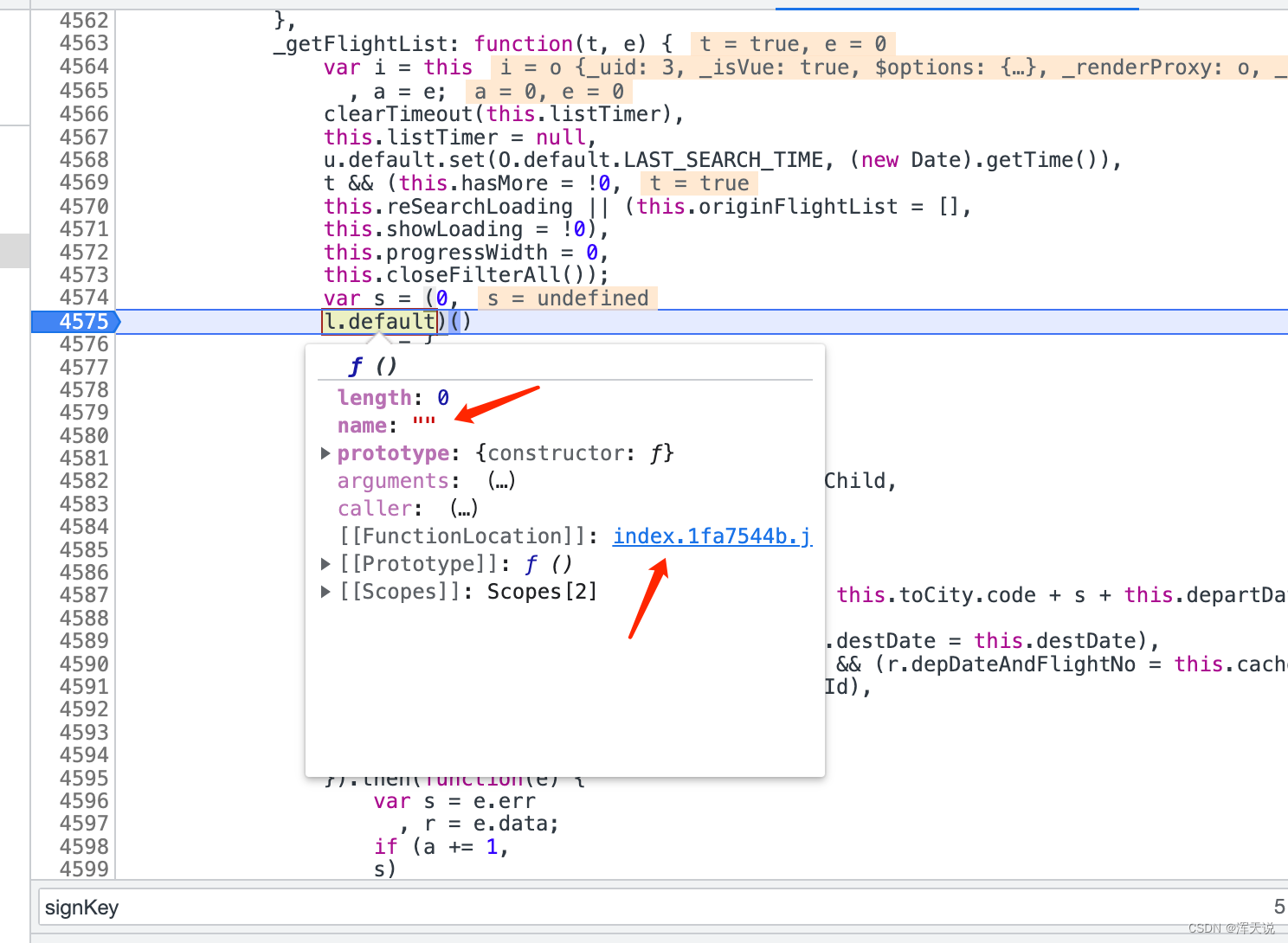This screenshot has height=943, width=1288.
Task: Toggle breakpoint on line 4575
Action: pos(84,321)
